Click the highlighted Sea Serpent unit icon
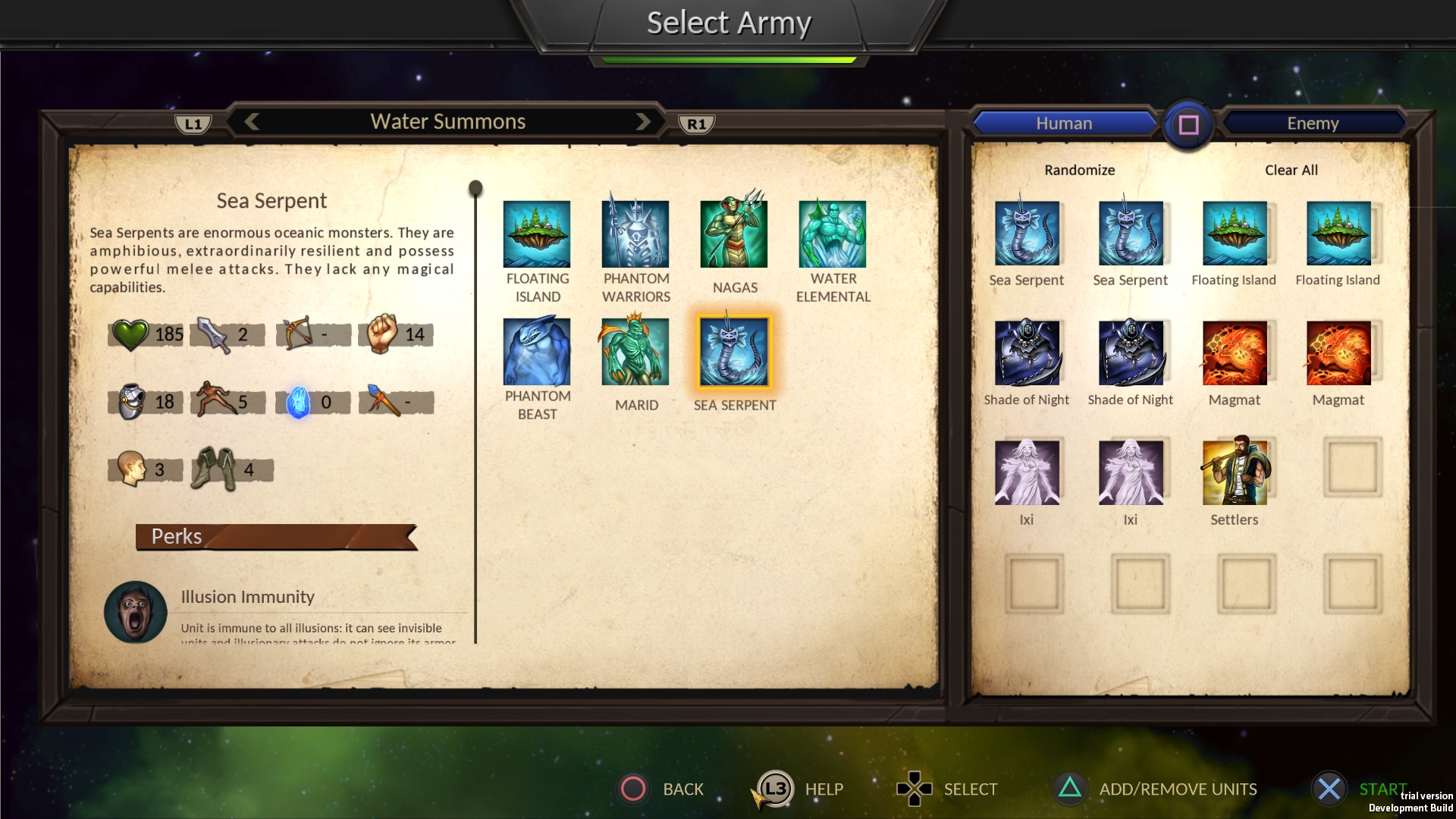The width and height of the screenshot is (1456, 819). pos(734,352)
